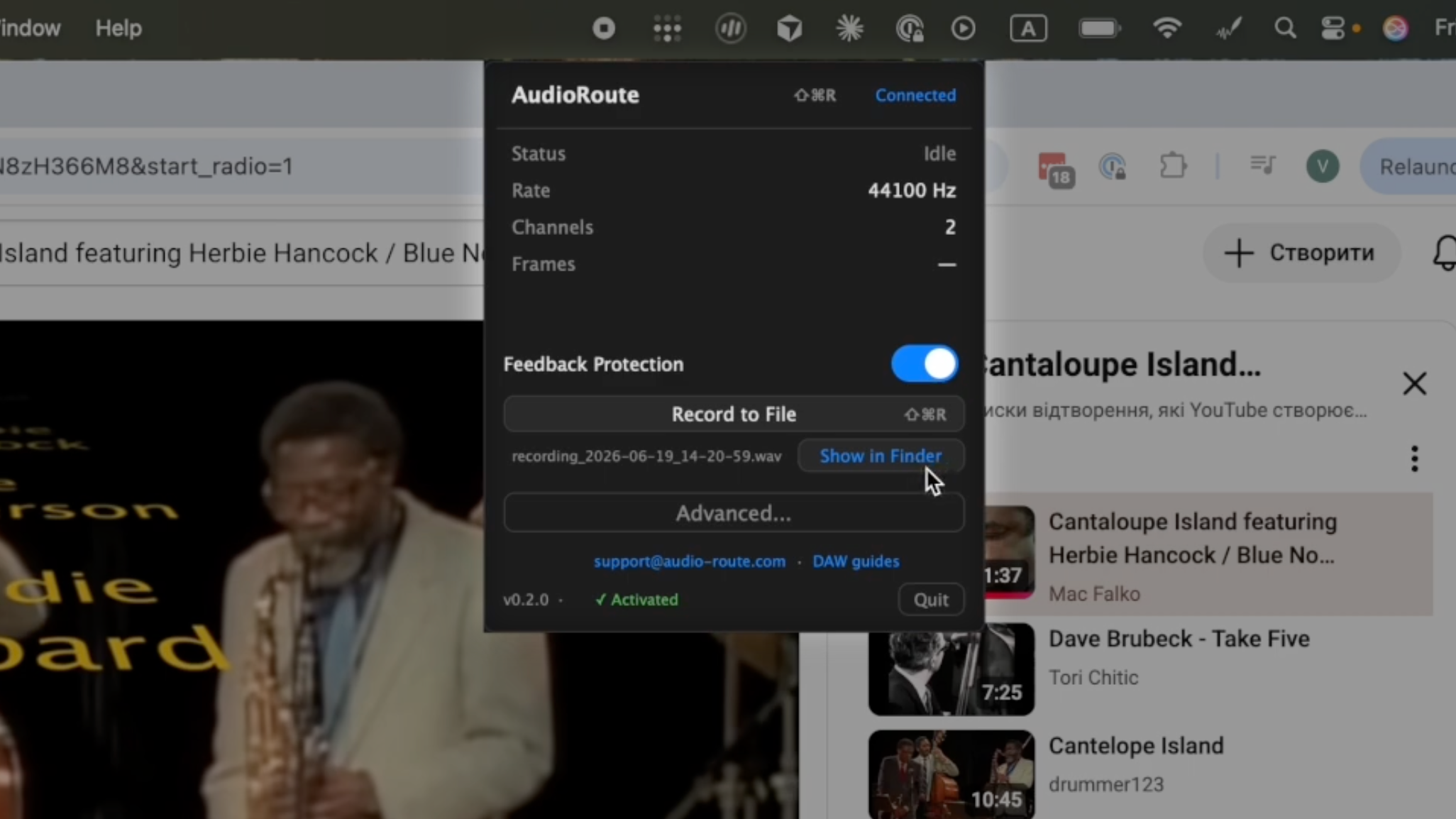This screenshot has width=1456, height=819.
Task: Click the cube-shaped menu bar icon
Action: 790,28
